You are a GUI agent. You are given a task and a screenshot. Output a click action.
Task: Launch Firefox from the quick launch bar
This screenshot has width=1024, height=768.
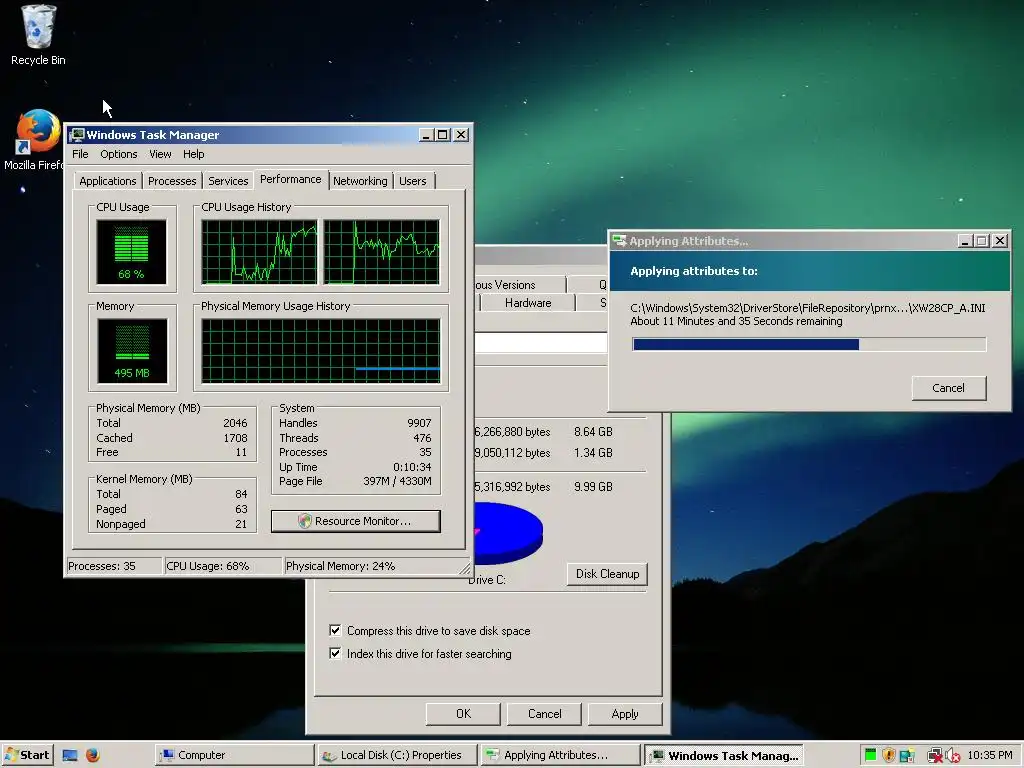coord(93,755)
